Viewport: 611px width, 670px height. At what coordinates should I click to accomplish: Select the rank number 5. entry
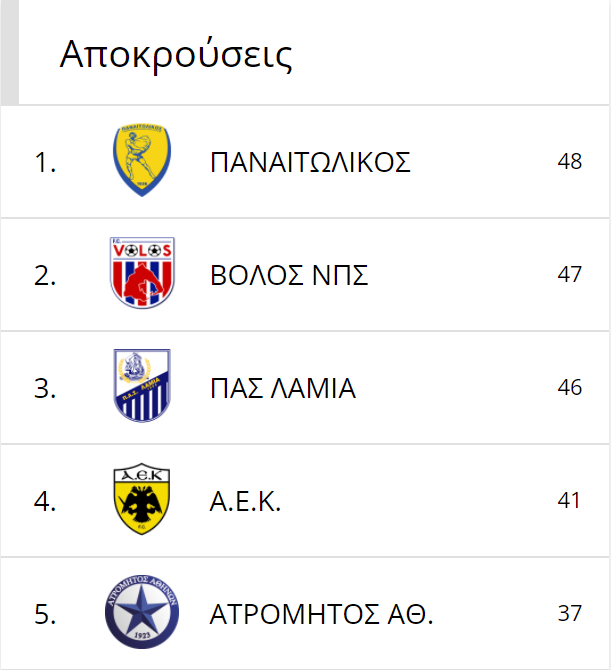(x=45, y=614)
